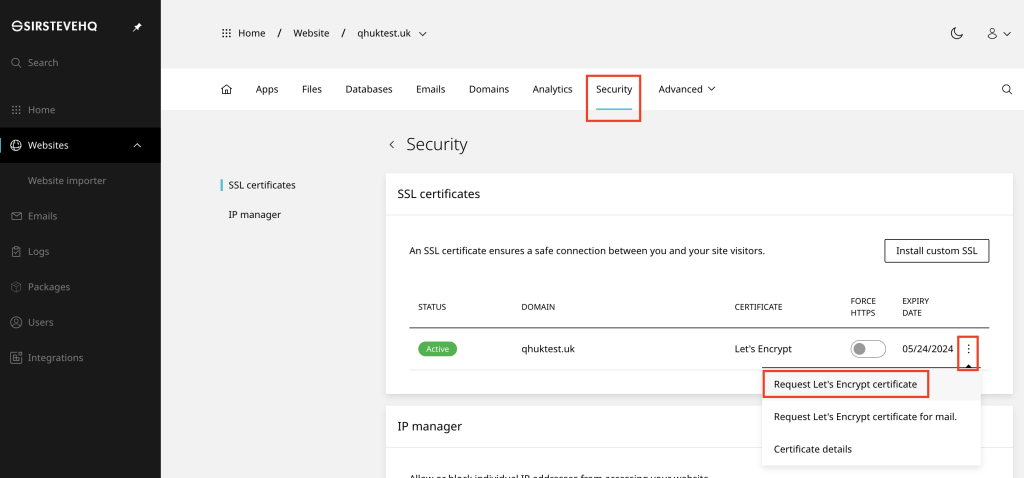
Task: Click the IP manager section heading
Action: 430,426
